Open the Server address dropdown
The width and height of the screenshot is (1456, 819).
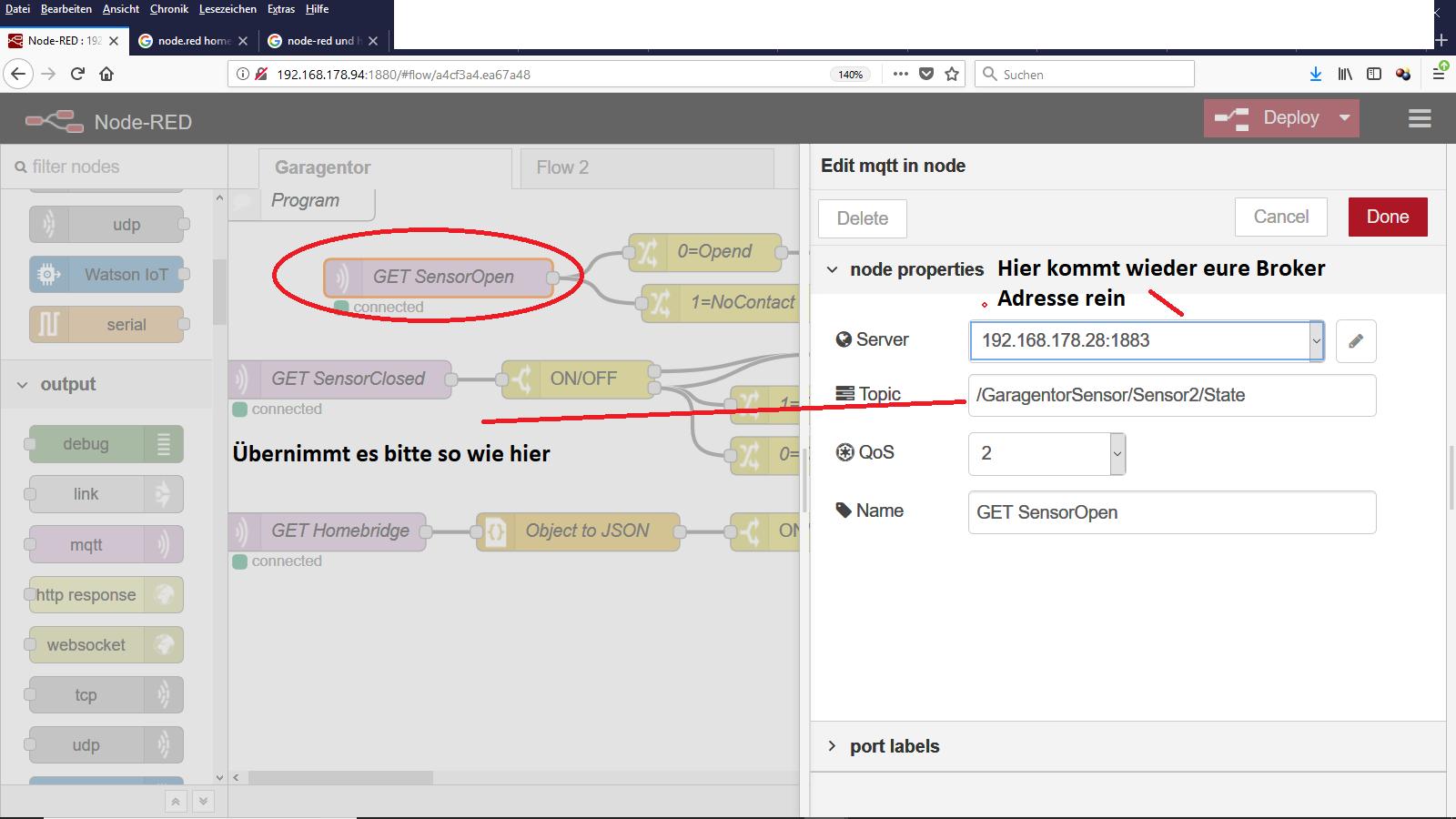pyautogui.click(x=1316, y=341)
